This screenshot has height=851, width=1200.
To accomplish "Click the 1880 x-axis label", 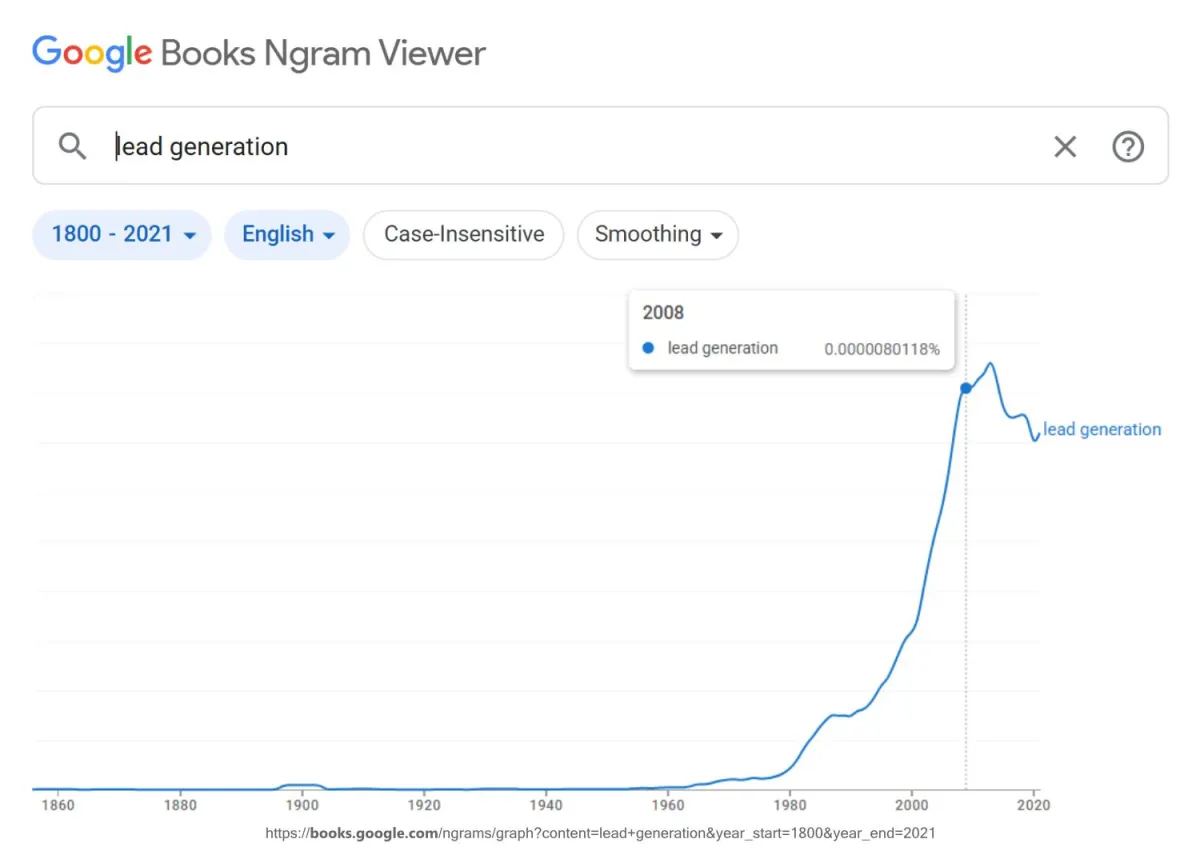I will pos(180,805).
